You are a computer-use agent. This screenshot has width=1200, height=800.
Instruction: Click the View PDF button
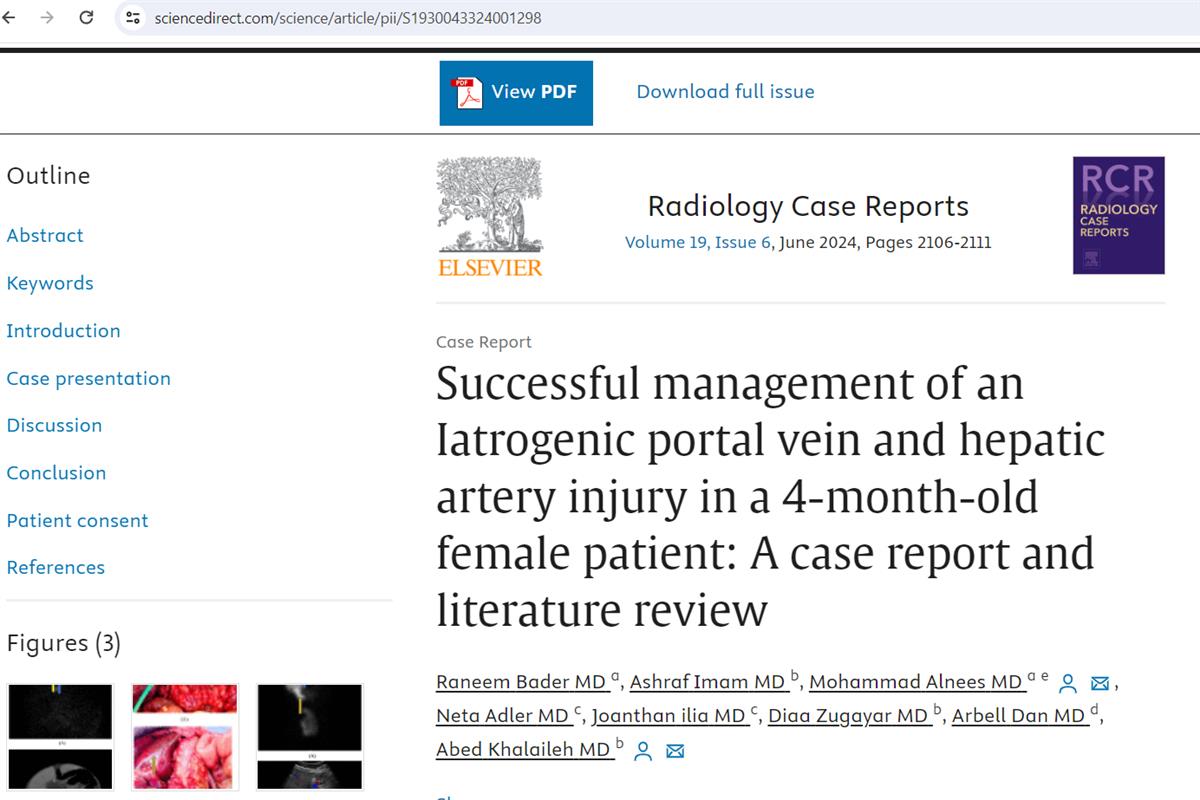[516, 92]
